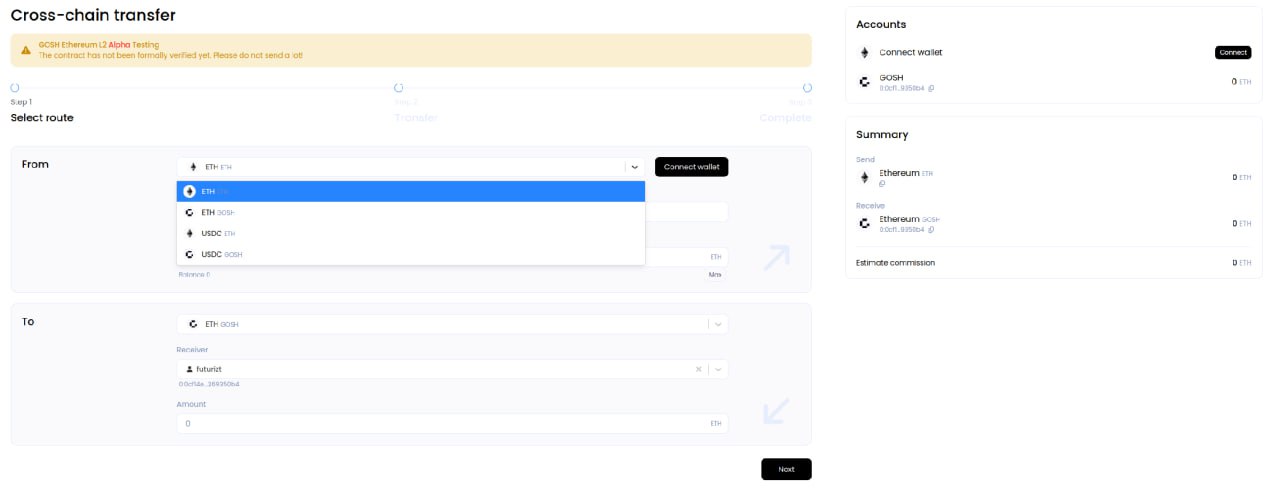1280x498 pixels.
Task: Copy the Receive address in Summary
Action: click(931, 230)
